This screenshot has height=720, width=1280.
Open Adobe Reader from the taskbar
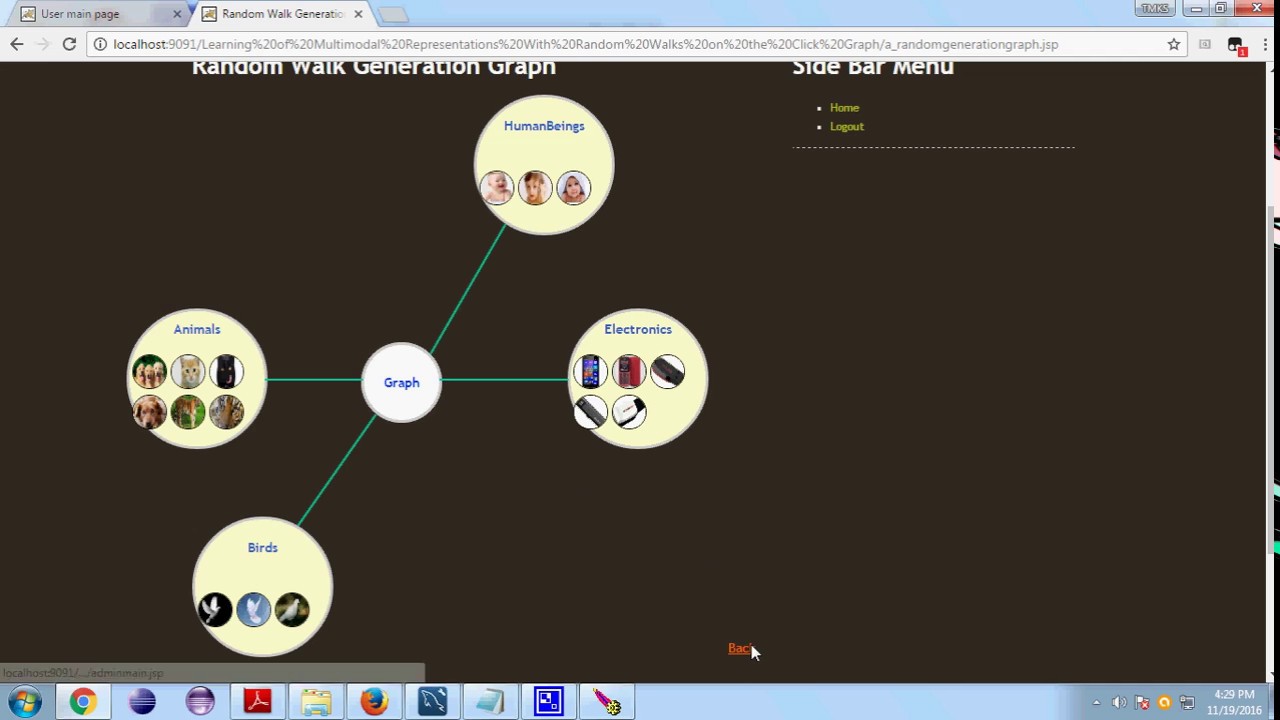258,702
